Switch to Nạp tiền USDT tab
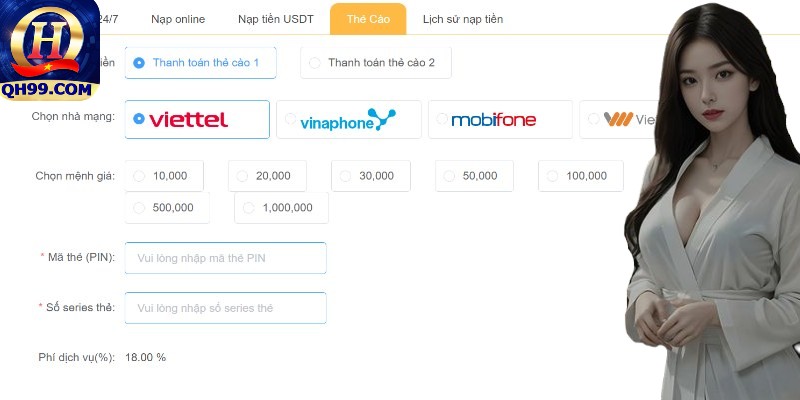Image resolution: width=800 pixels, height=400 pixels. click(276, 19)
